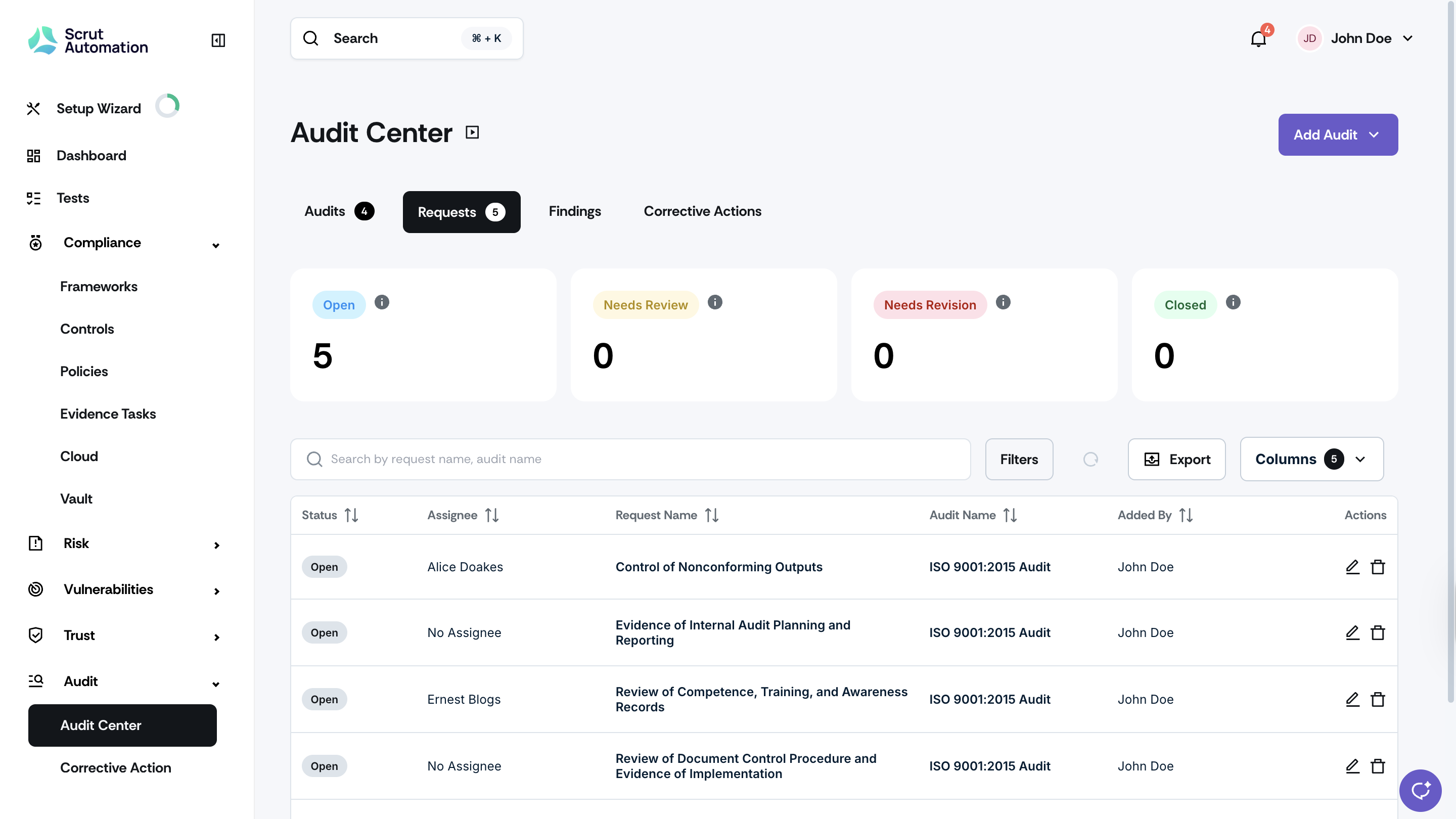The width and height of the screenshot is (1456, 819).
Task: Sort table by Status column
Action: [x=351, y=515]
